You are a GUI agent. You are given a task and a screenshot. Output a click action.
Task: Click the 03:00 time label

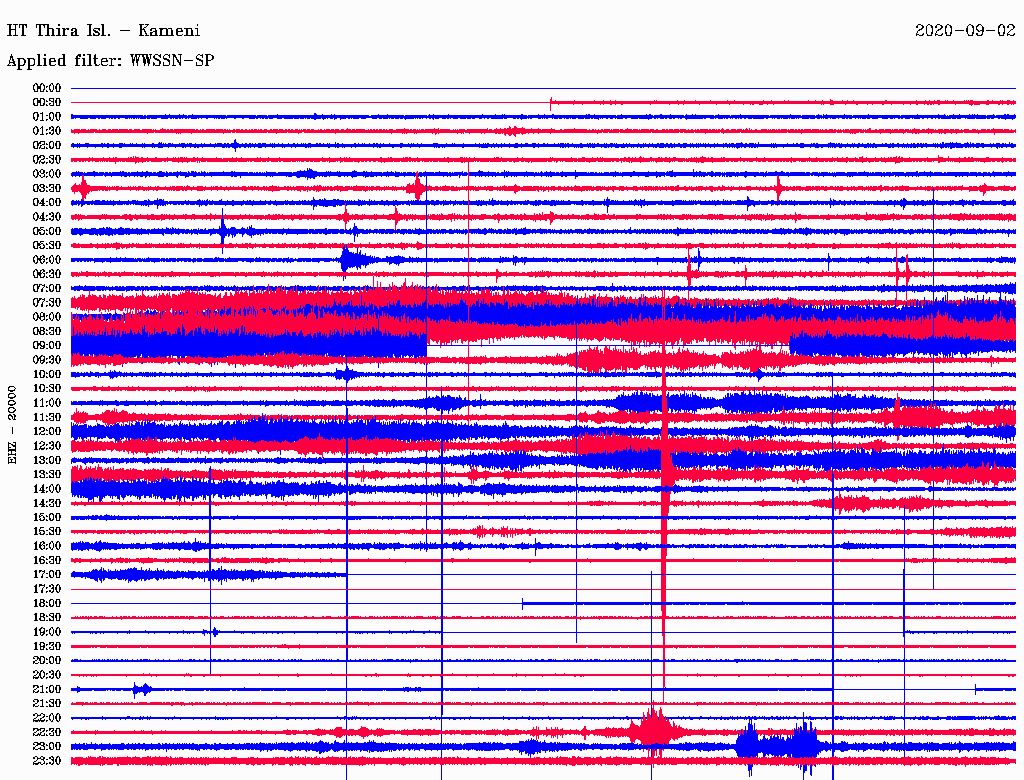click(x=47, y=174)
